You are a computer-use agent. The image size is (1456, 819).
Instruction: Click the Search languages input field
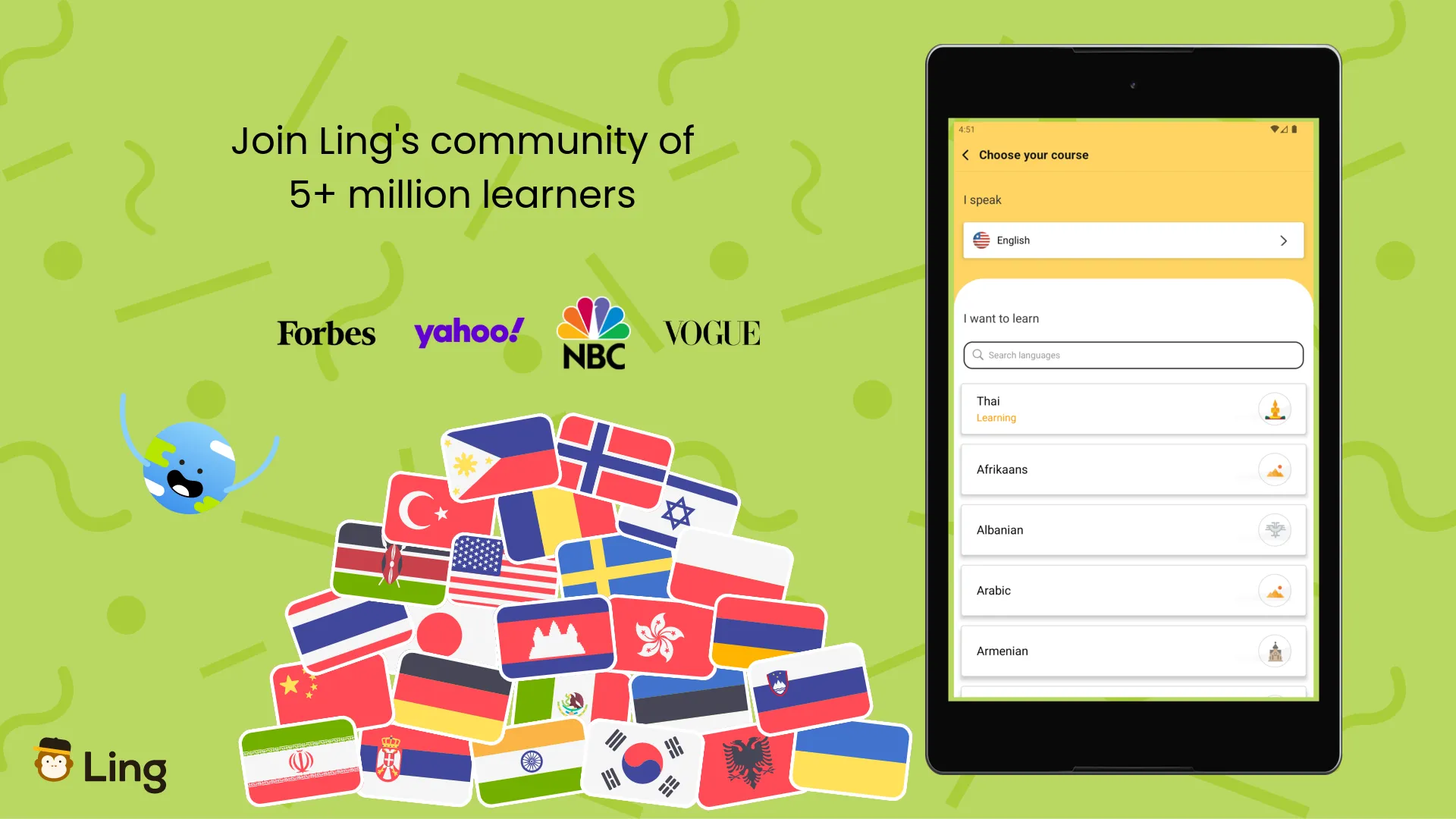[1133, 354]
